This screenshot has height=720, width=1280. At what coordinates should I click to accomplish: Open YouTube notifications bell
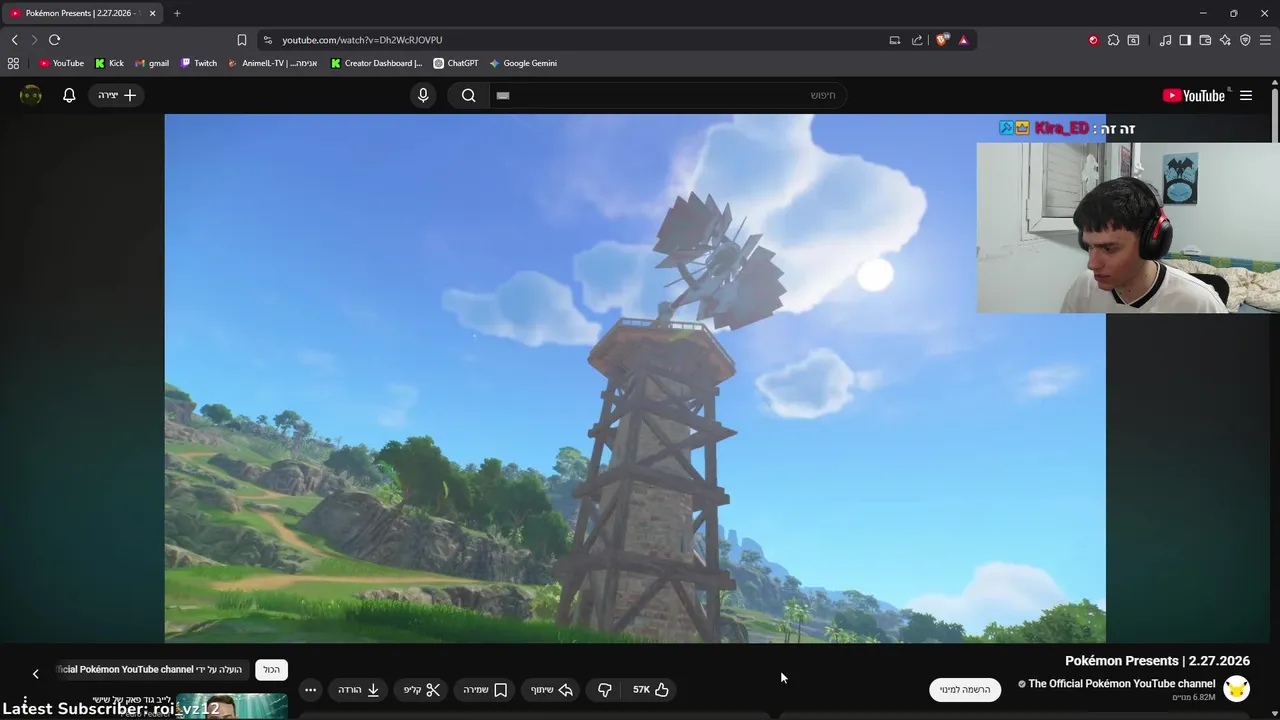[x=69, y=95]
